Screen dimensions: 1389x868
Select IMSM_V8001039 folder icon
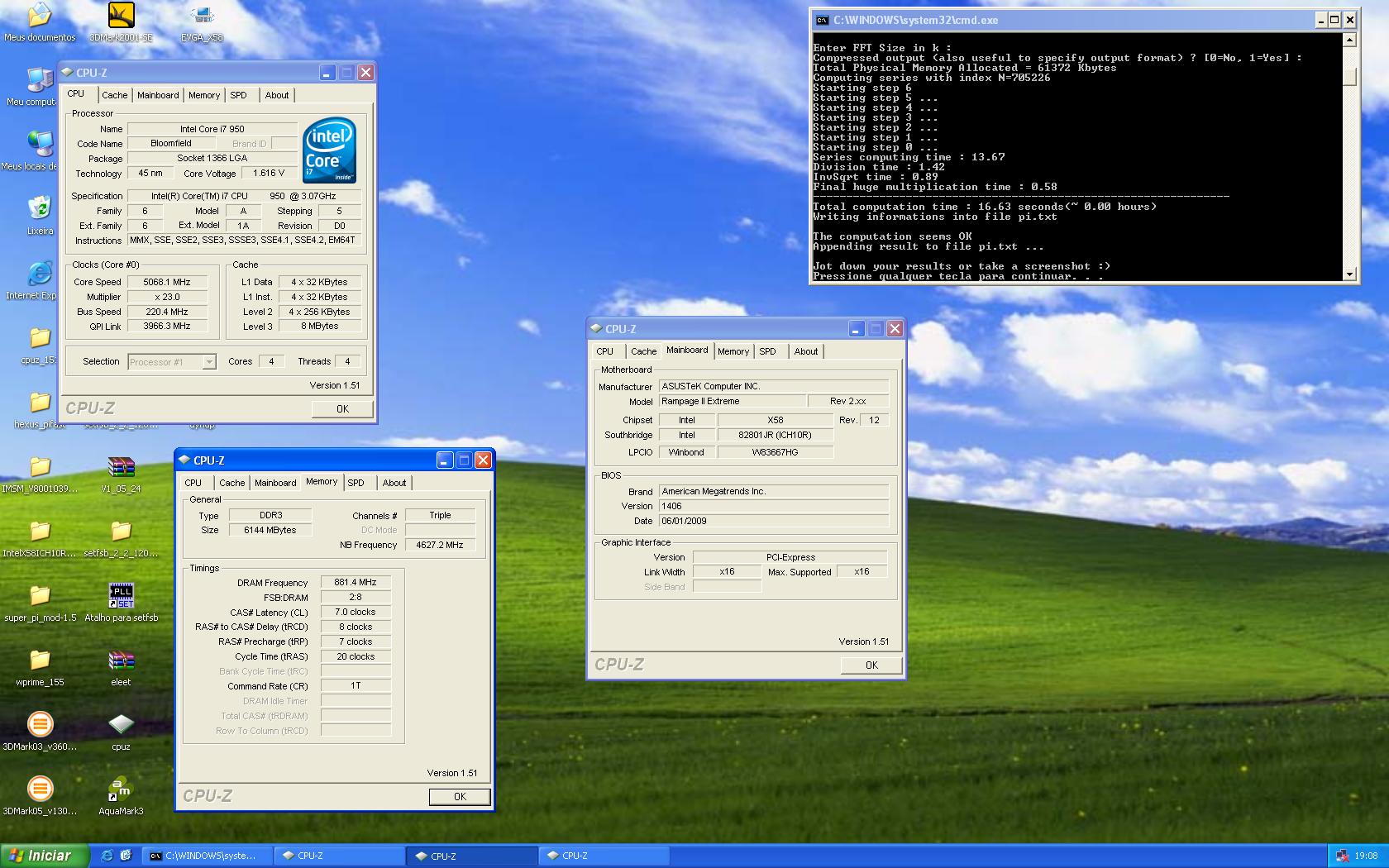pyautogui.click(x=40, y=474)
